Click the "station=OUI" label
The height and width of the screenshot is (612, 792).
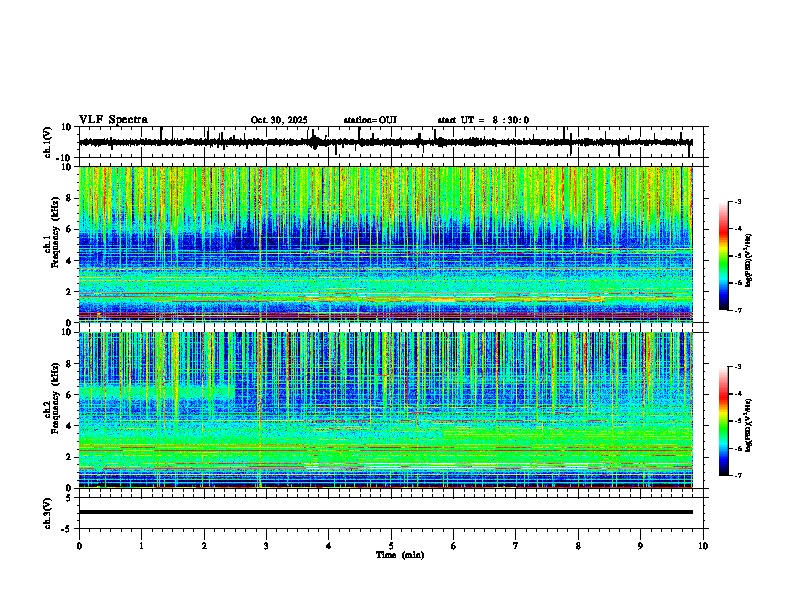click(x=370, y=120)
